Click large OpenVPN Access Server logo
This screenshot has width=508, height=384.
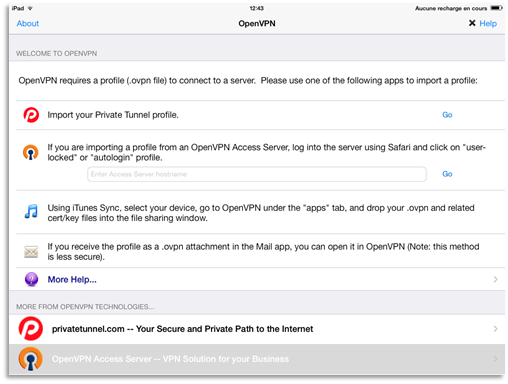tap(31, 359)
